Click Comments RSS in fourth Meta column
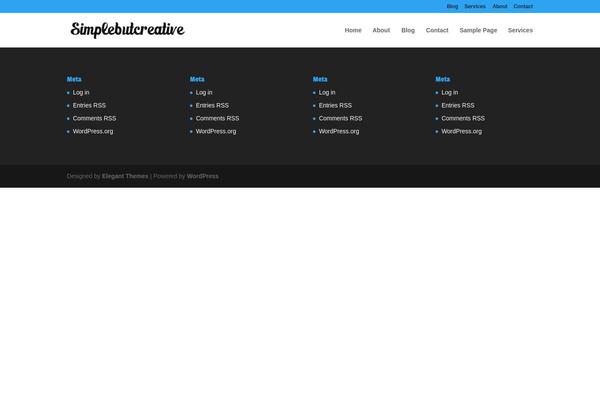The width and height of the screenshot is (600, 400). coord(463,119)
